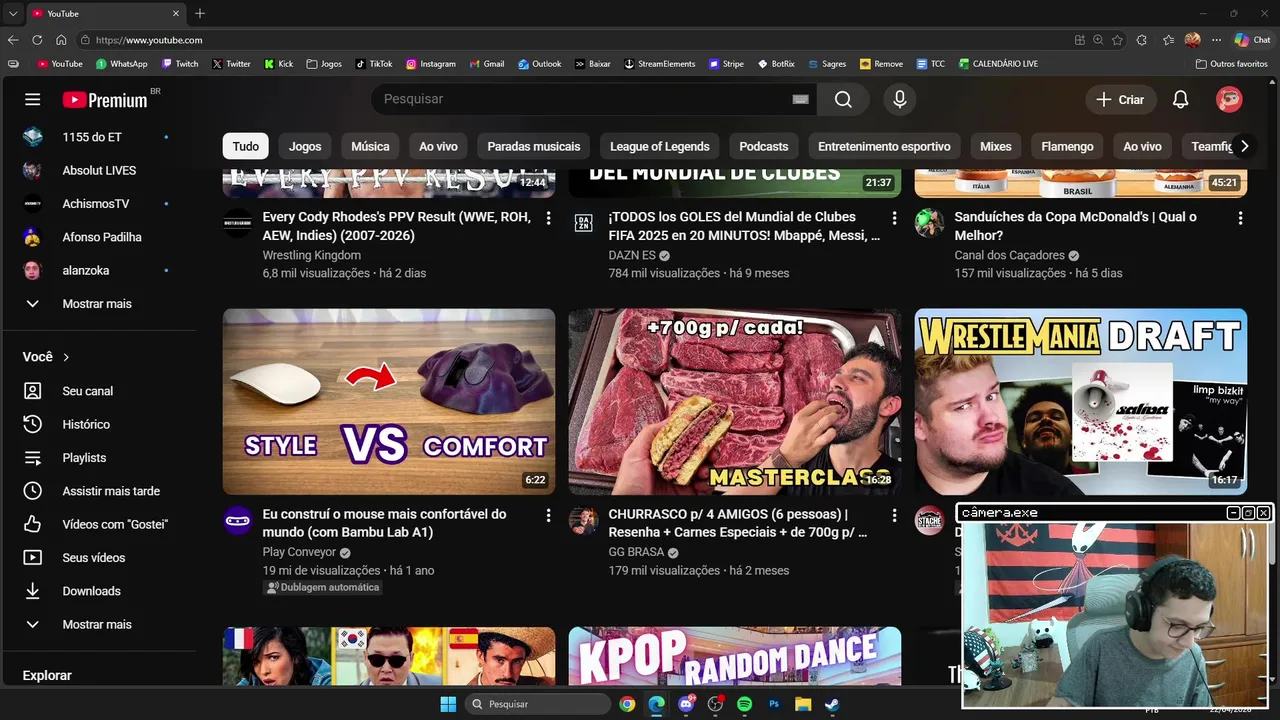Open a new browser tab
The height and width of the screenshot is (720, 1280).
click(x=200, y=13)
